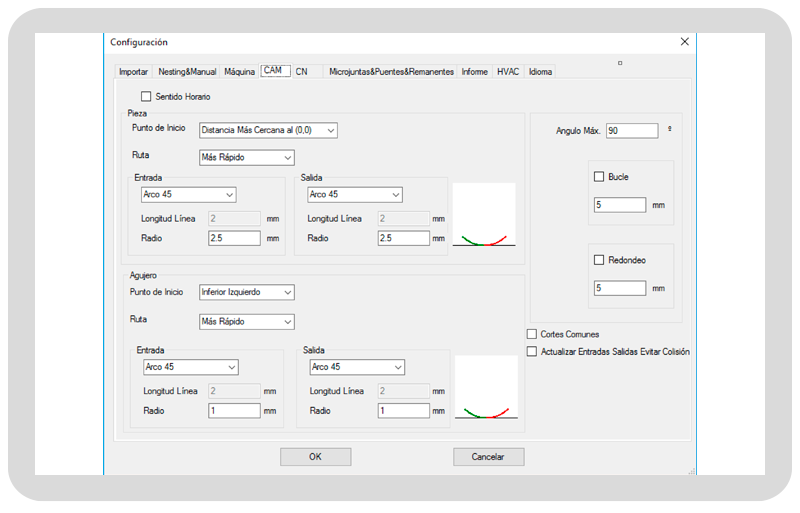Select the CAM tab
Screen dimensions: 800x513
(x=274, y=70)
